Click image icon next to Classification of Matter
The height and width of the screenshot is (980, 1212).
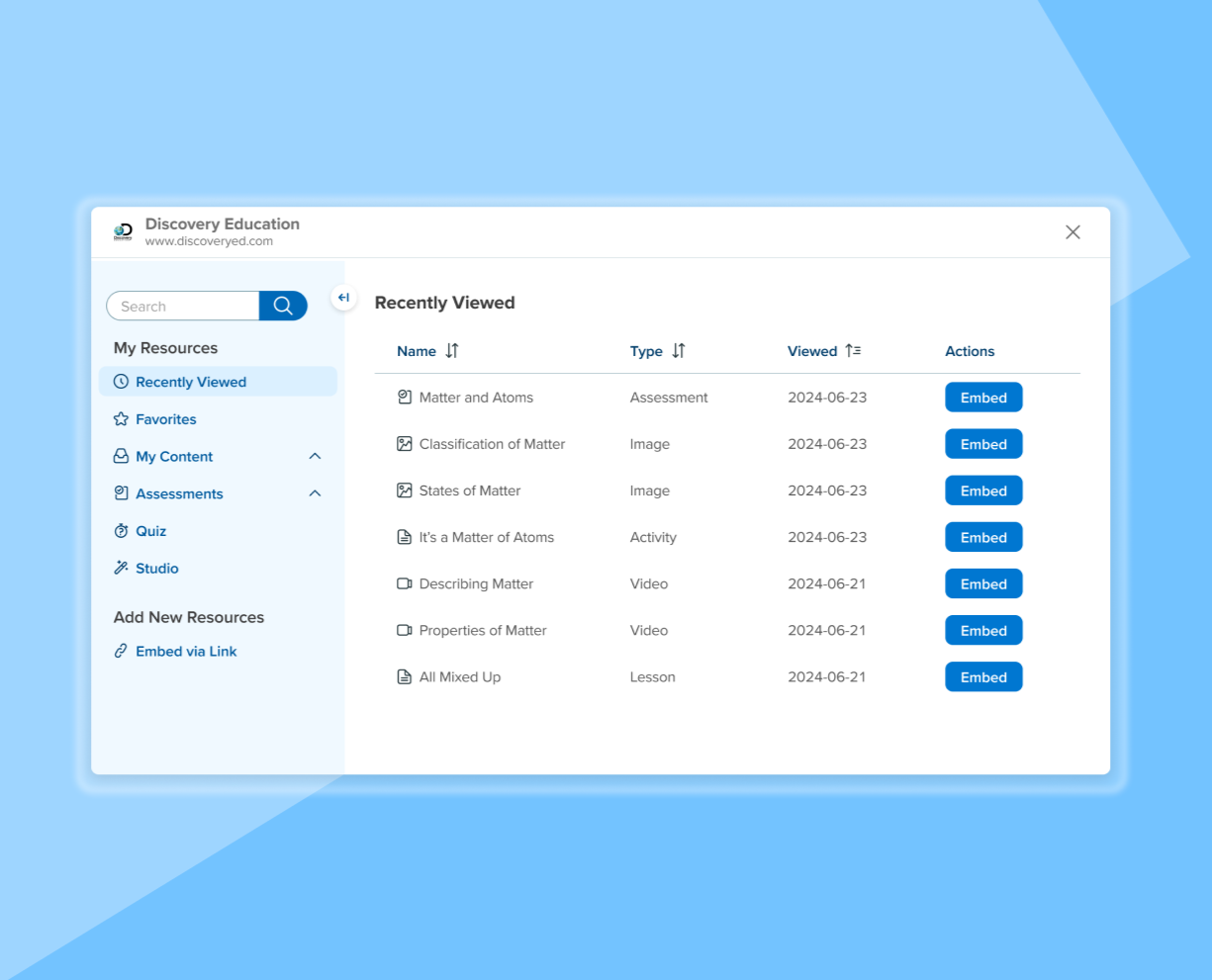[x=404, y=444]
